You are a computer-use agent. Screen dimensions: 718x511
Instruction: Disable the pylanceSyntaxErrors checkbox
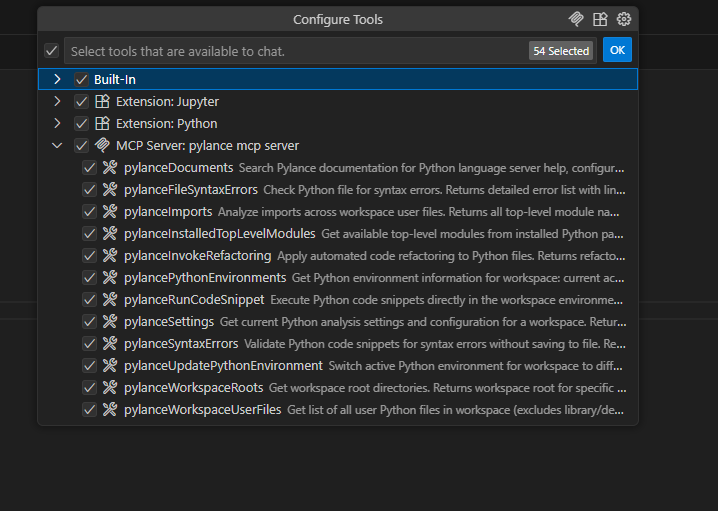(89, 343)
